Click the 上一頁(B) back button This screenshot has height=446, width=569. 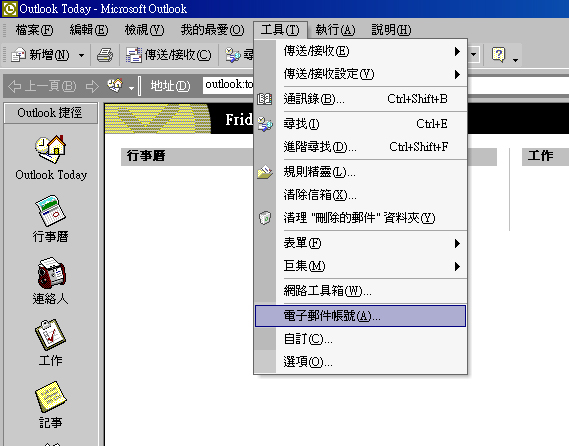click(x=42, y=86)
